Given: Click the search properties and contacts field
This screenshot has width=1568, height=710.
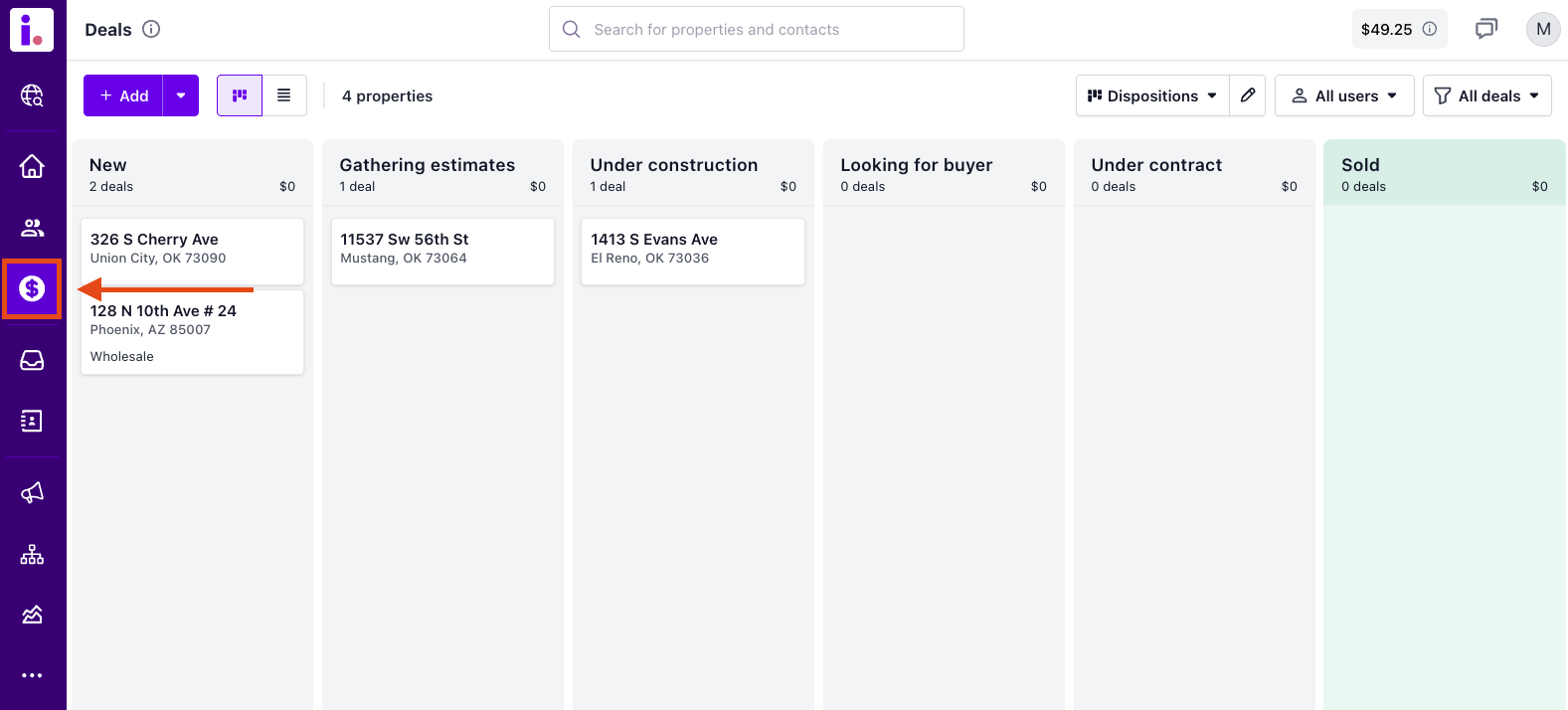Looking at the screenshot, I should coord(756,29).
